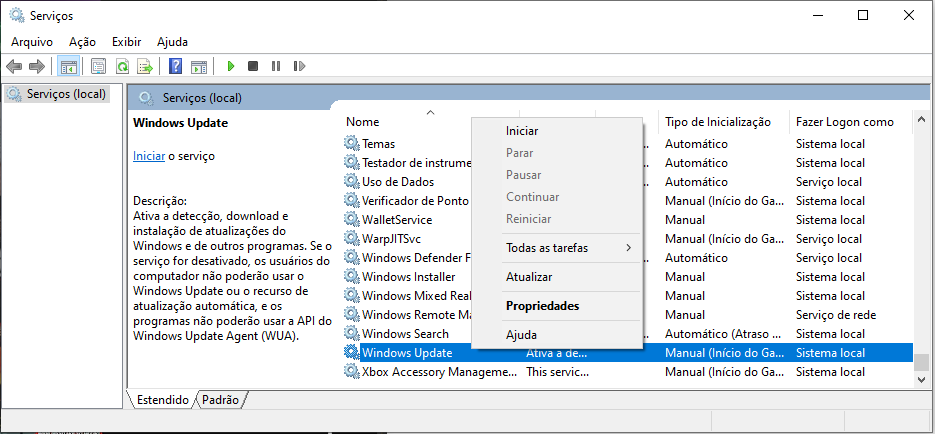
Task: Click the green Start Service toolbar icon
Action: [230, 66]
